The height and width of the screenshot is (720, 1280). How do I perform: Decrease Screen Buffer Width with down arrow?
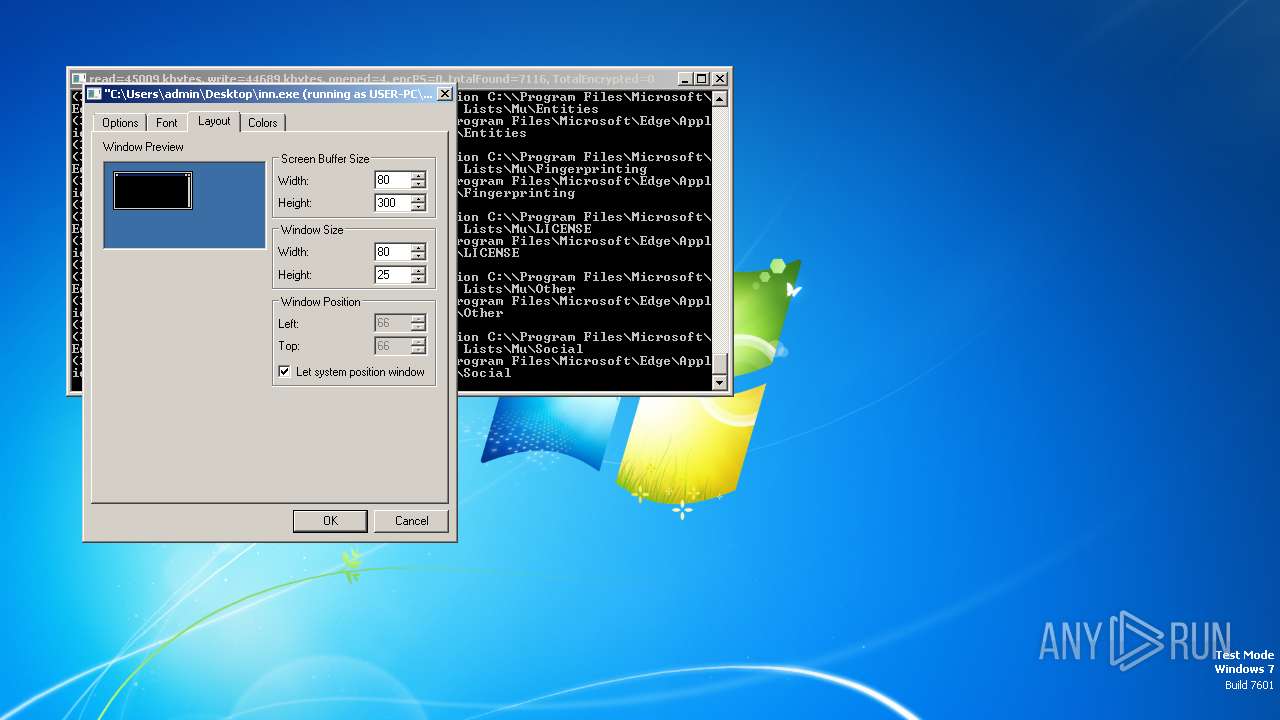tap(418, 185)
